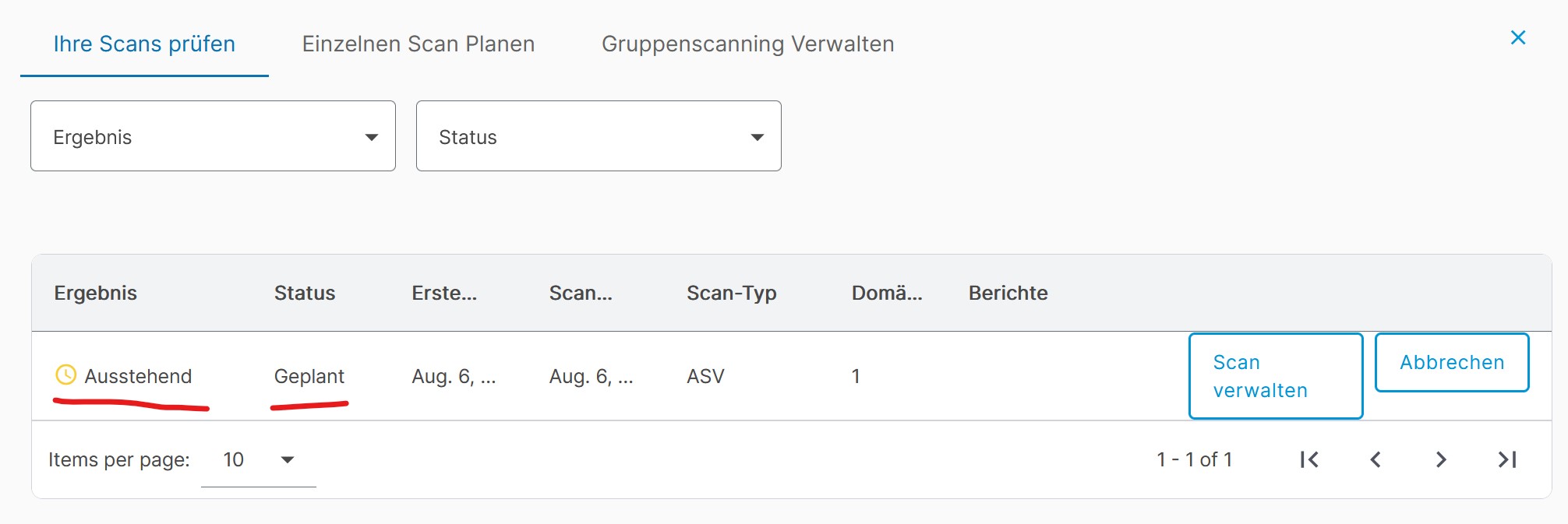The image size is (1568, 524).
Task: Go to the next page arrow
Action: [x=1441, y=459]
